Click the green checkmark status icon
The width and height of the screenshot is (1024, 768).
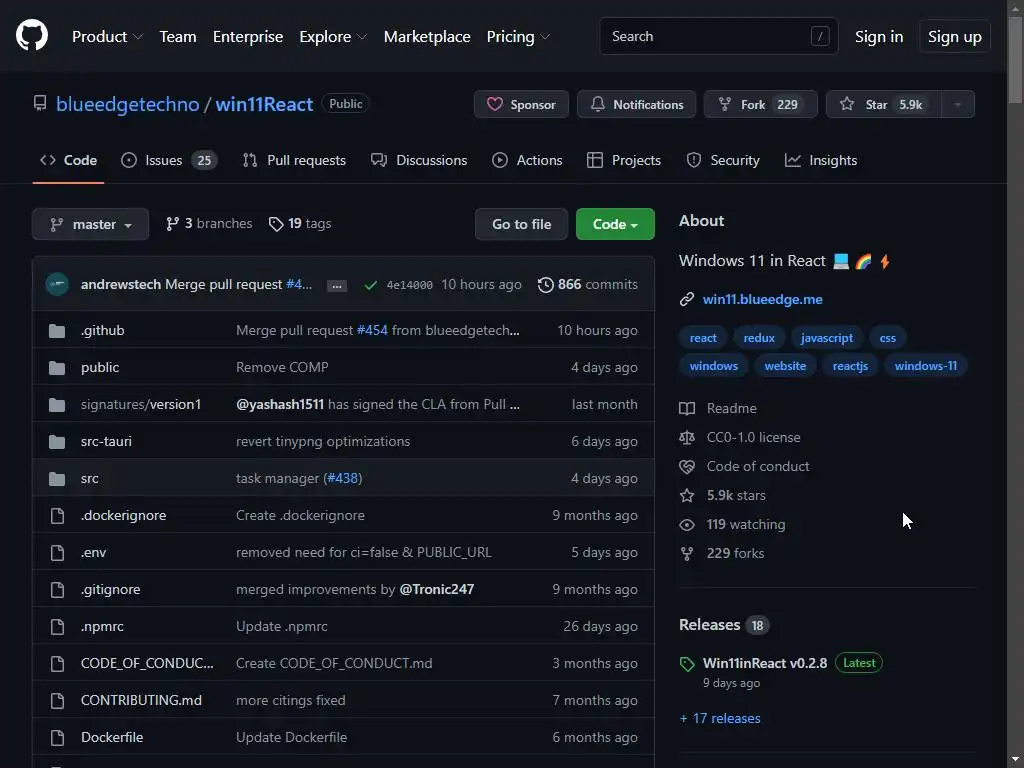click(x=370, y=285)
